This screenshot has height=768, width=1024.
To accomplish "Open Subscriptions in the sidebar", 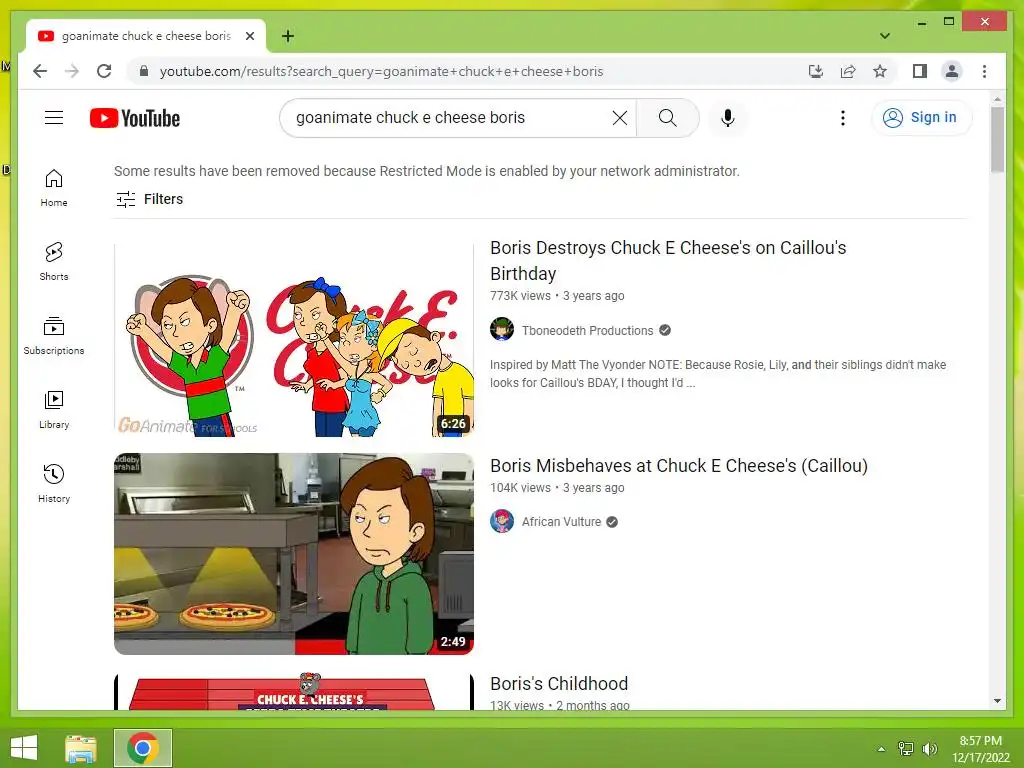I will tap(54, 336).
